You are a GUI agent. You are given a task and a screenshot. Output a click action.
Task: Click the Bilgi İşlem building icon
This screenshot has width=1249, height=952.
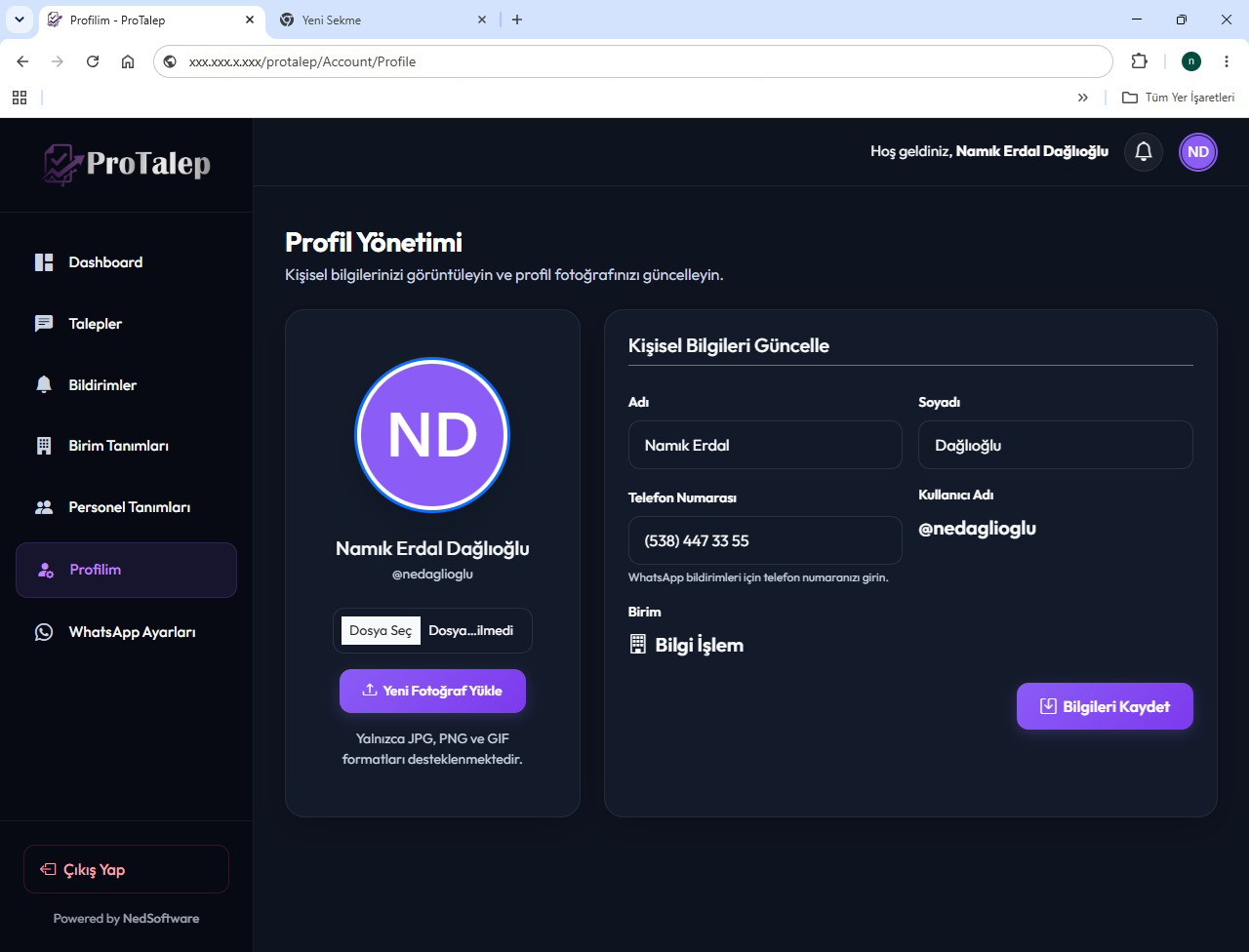point(638,644)
